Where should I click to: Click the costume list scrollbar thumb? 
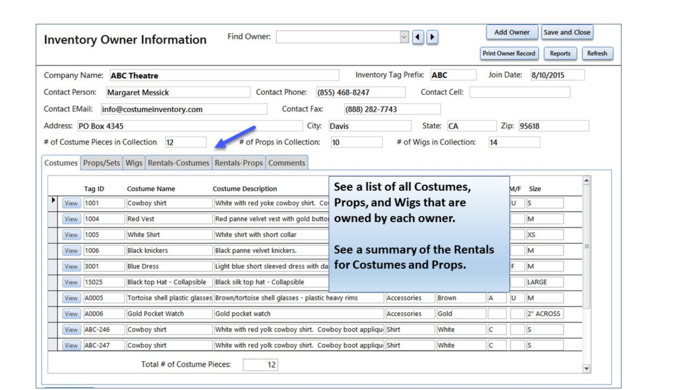tap(586, 246)
